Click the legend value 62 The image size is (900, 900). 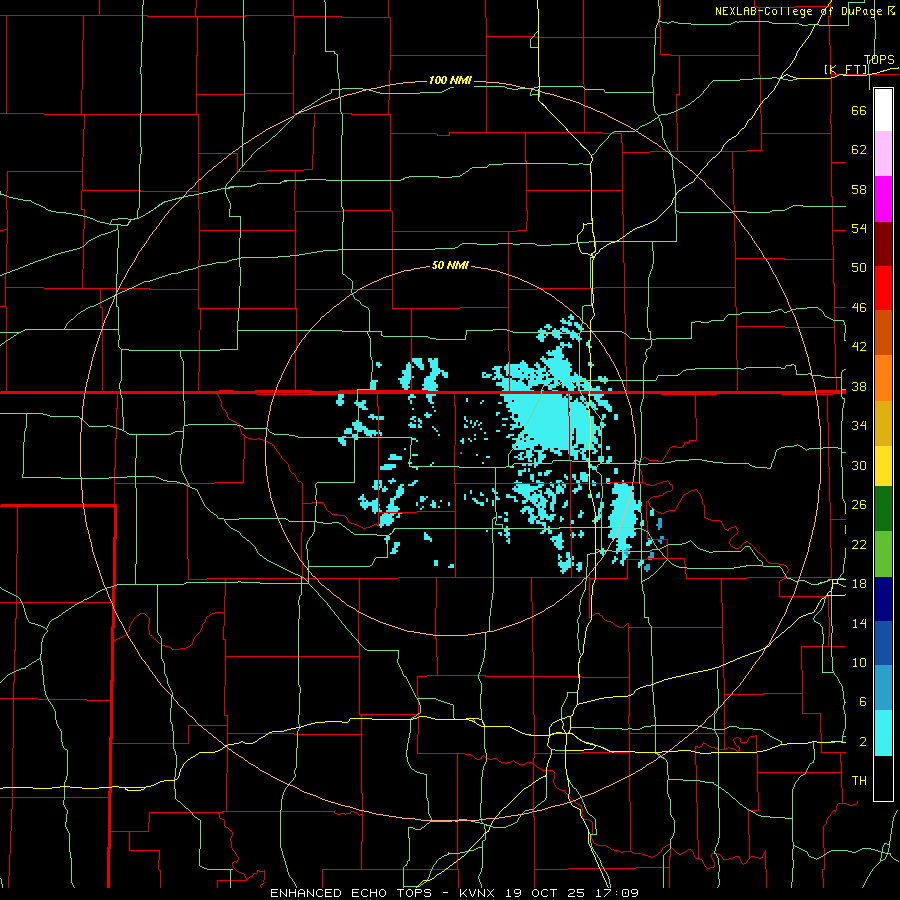pos(859,150)
